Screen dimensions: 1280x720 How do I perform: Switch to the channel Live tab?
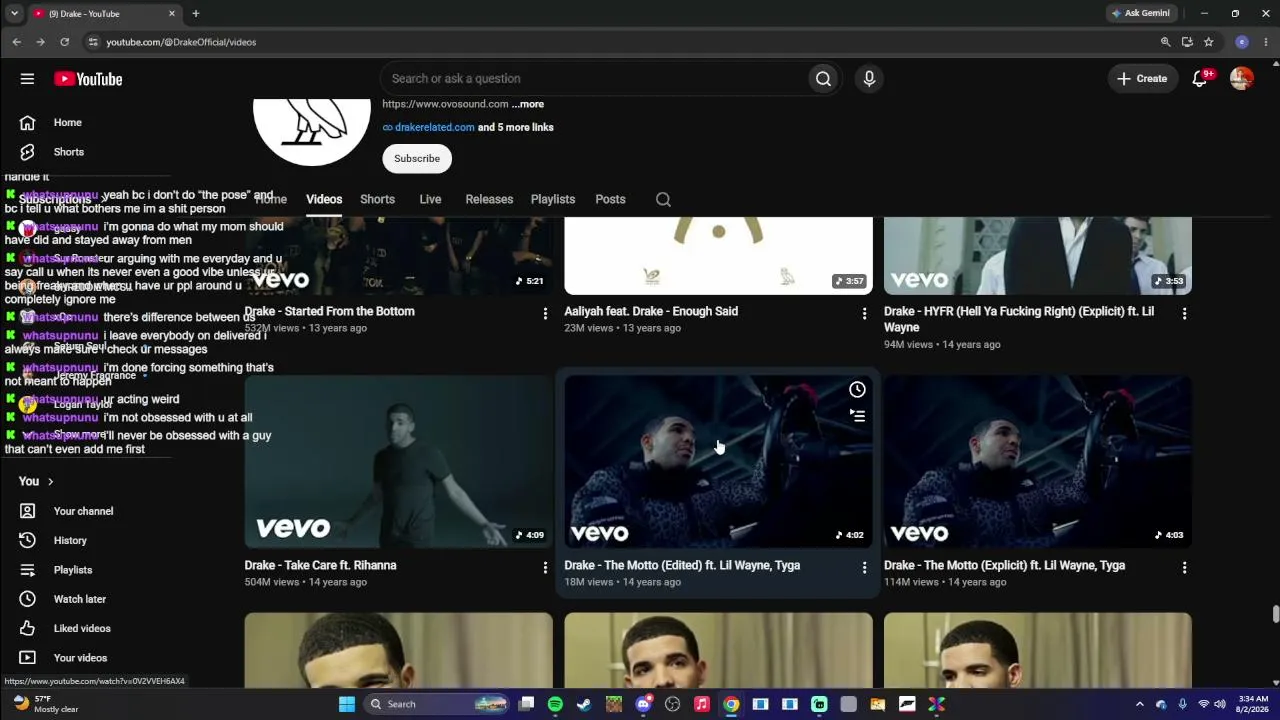(430, 199)
